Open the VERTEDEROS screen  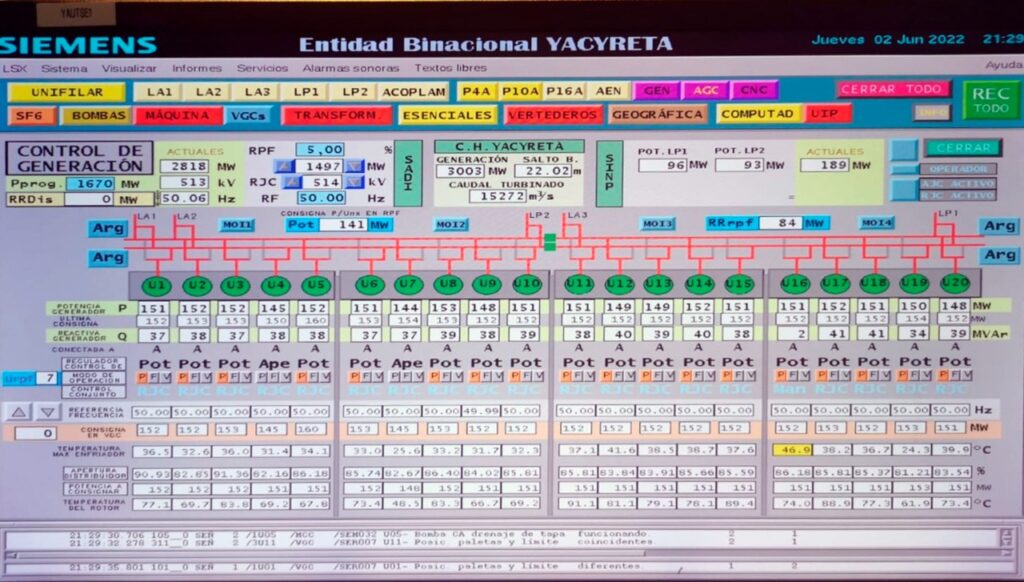coord(553,115)
